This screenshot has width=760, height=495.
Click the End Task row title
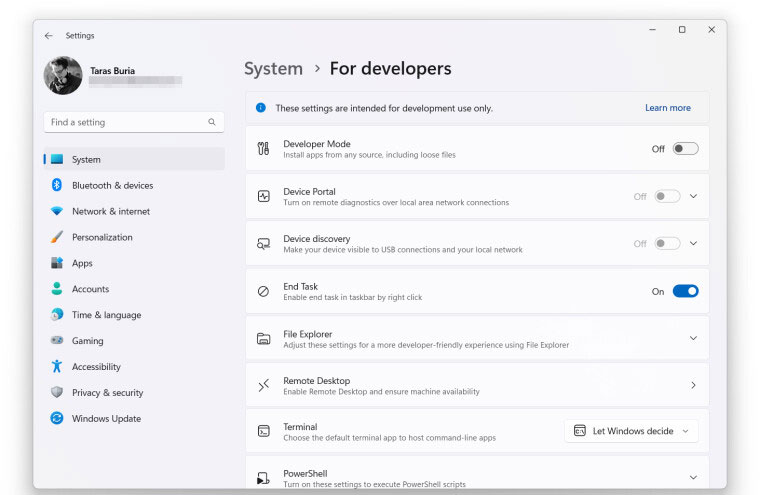coord(301,287)
